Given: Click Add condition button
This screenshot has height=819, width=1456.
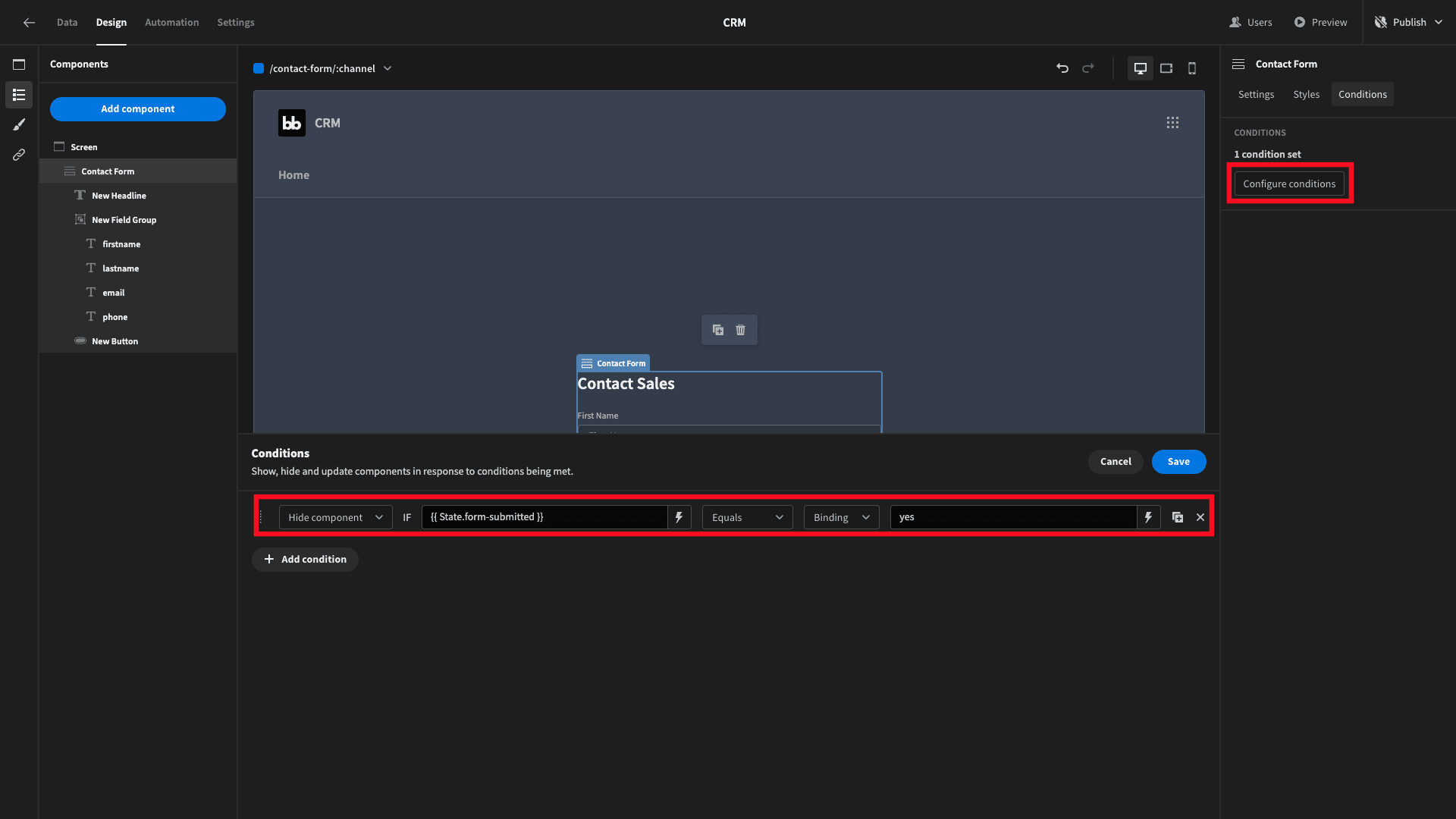Looking at the screenshot, I should click(x=305, y=560).
